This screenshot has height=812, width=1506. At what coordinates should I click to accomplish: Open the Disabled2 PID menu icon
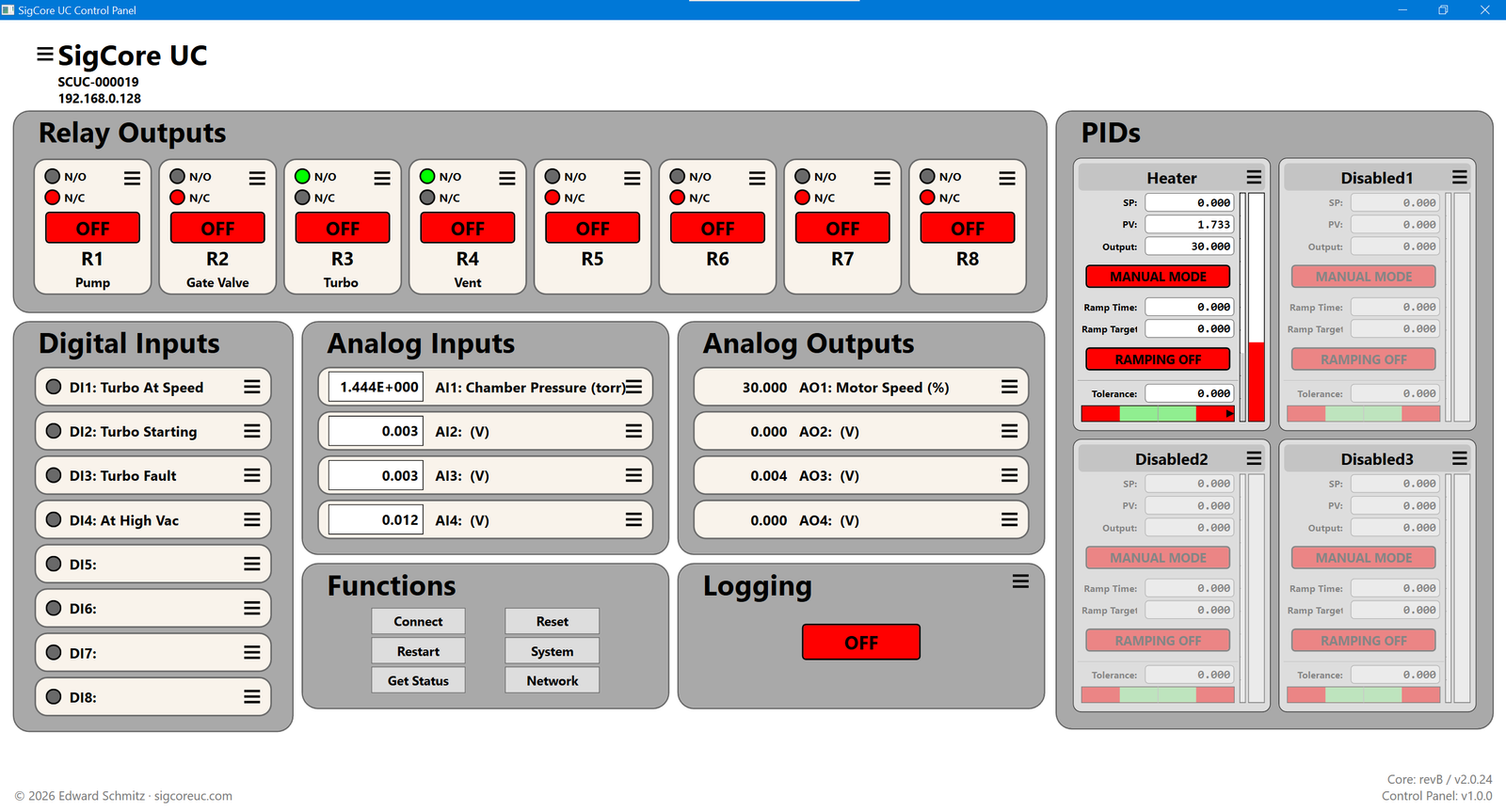(1254, 458)
